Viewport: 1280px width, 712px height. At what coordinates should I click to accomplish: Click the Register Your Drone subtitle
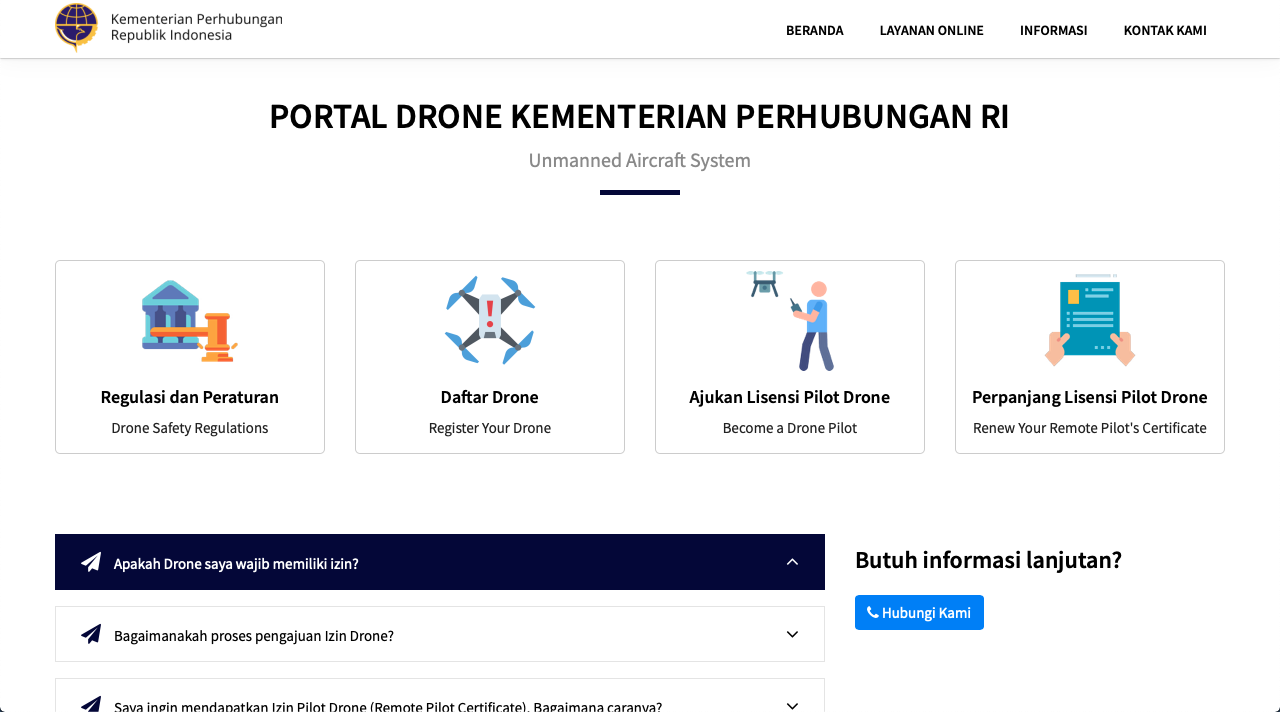click(490, 428)
